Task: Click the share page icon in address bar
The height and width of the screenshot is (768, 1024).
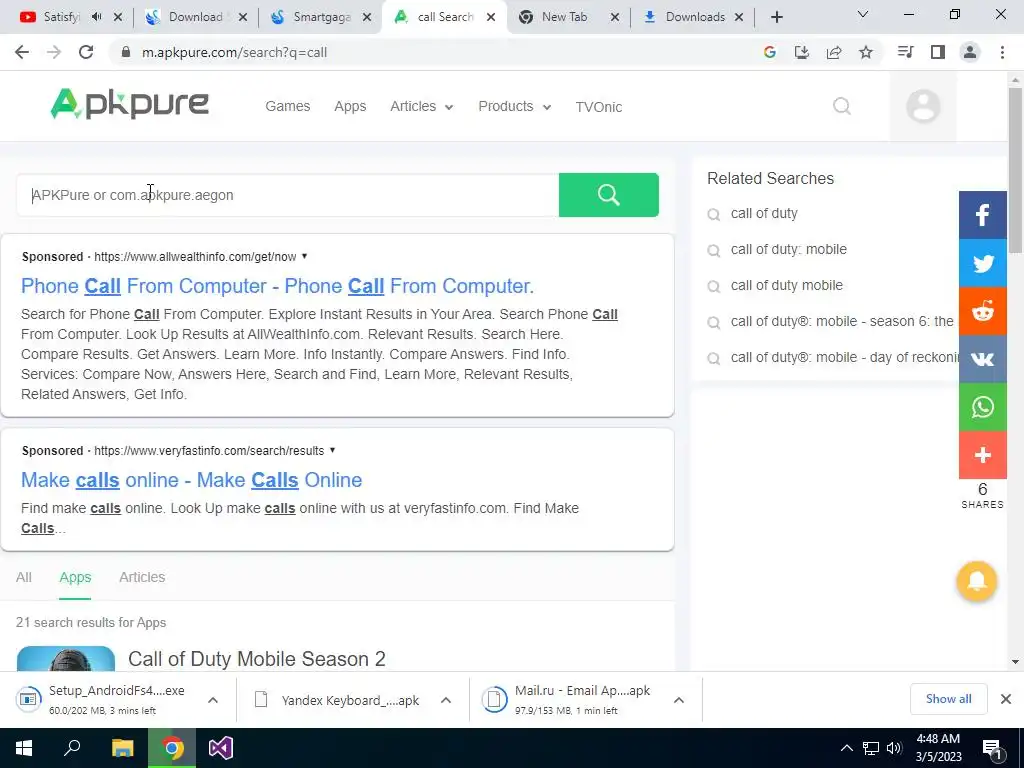Action: click(x=834, y=52)
